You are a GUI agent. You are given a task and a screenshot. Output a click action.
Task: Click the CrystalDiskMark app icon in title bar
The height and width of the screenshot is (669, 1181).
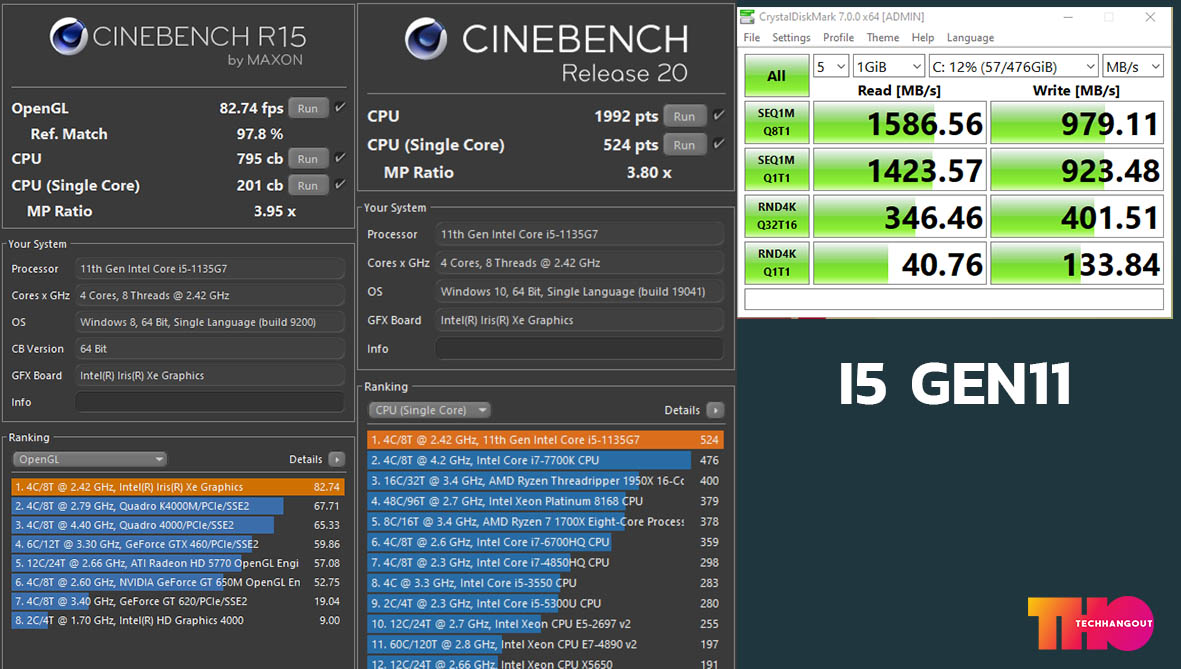click(747, 17)
